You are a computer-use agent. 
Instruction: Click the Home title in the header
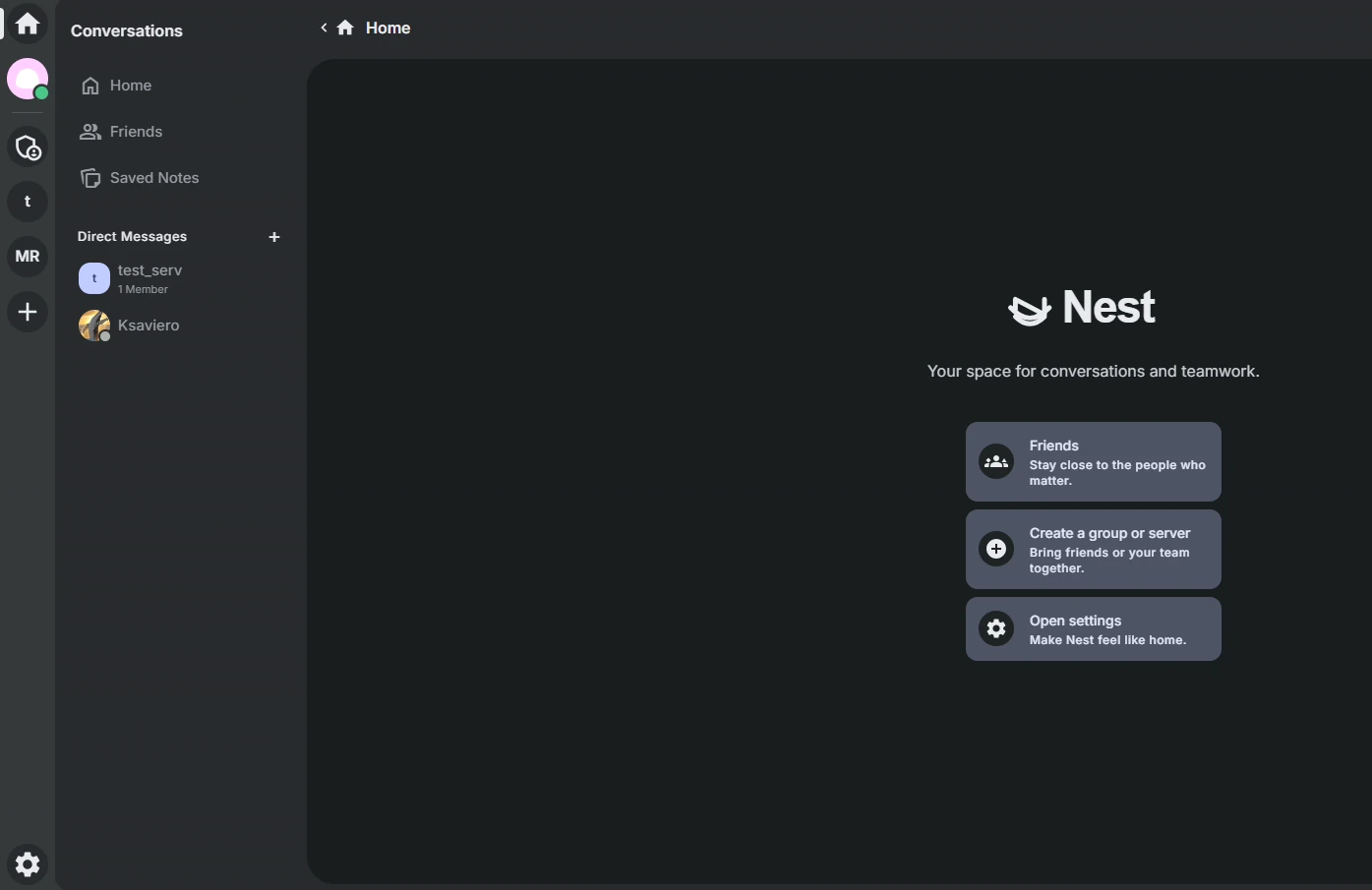(388, 28)
